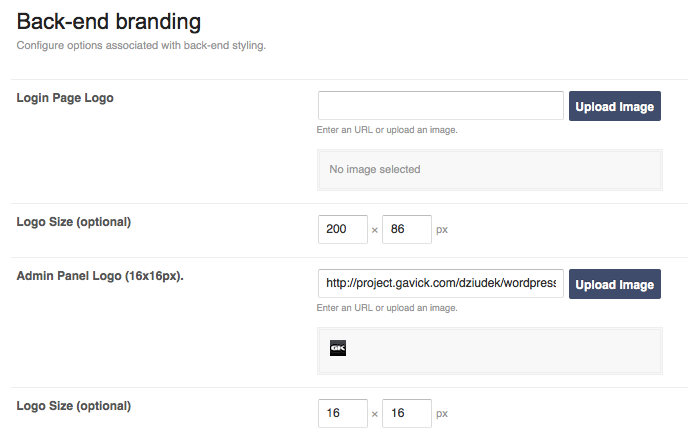Click the Admin Panel Logo URL field
This screenshot has height=441, width=688.
[441, 284]
